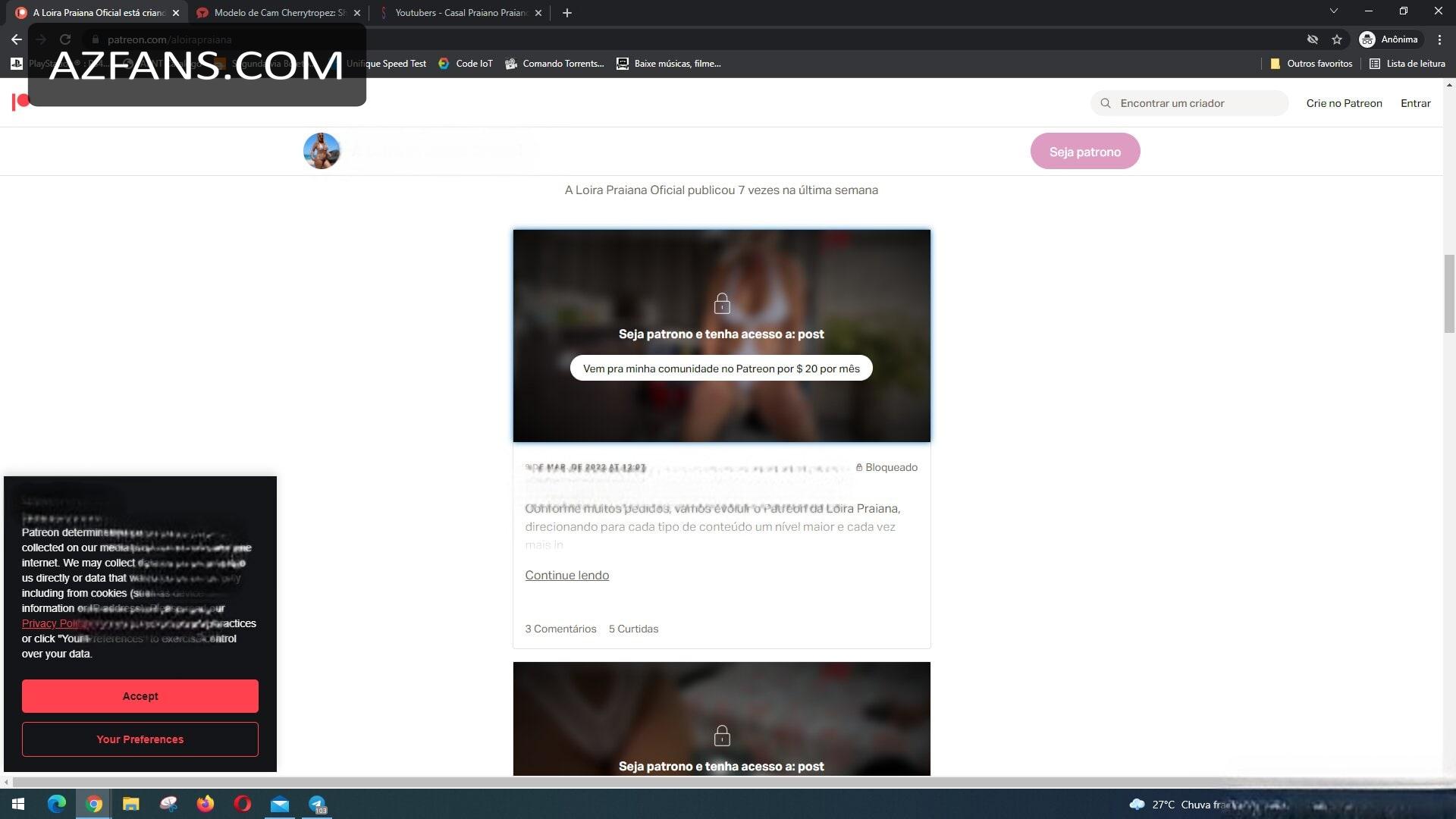Image resolution: width=1456 pixels, height=819 pixels.
Task: Click Crie no Patreon link
Action: (1344, 103)
